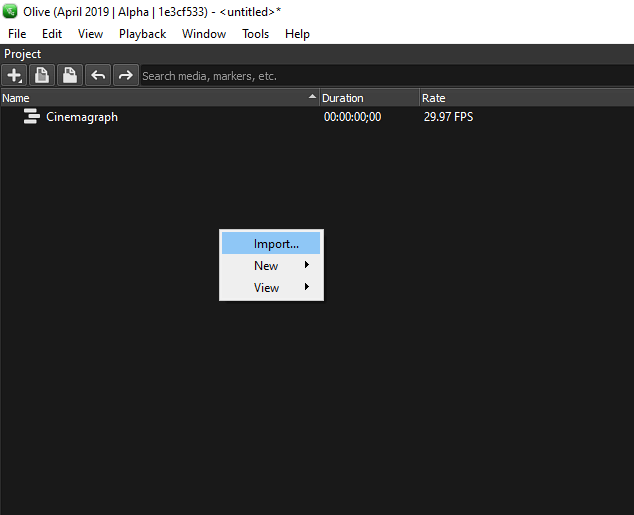Click the Redo arrow button
Screen dimensions: 634x515
tap(126, 75)
